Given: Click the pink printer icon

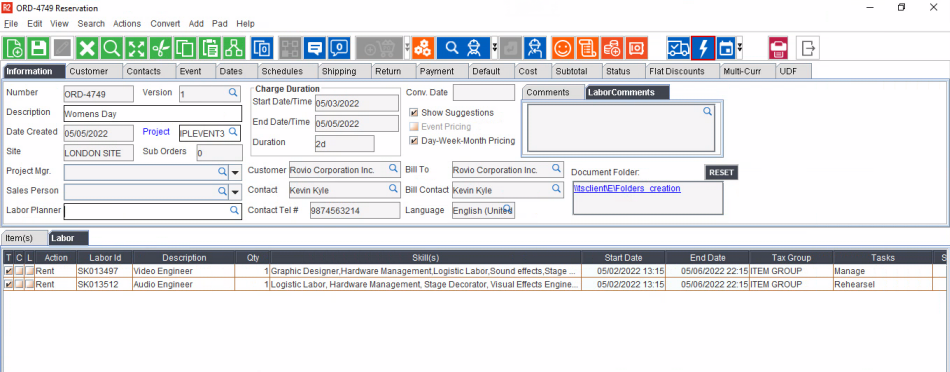Looking at the screenshot, I should click(x=780, y=48).
